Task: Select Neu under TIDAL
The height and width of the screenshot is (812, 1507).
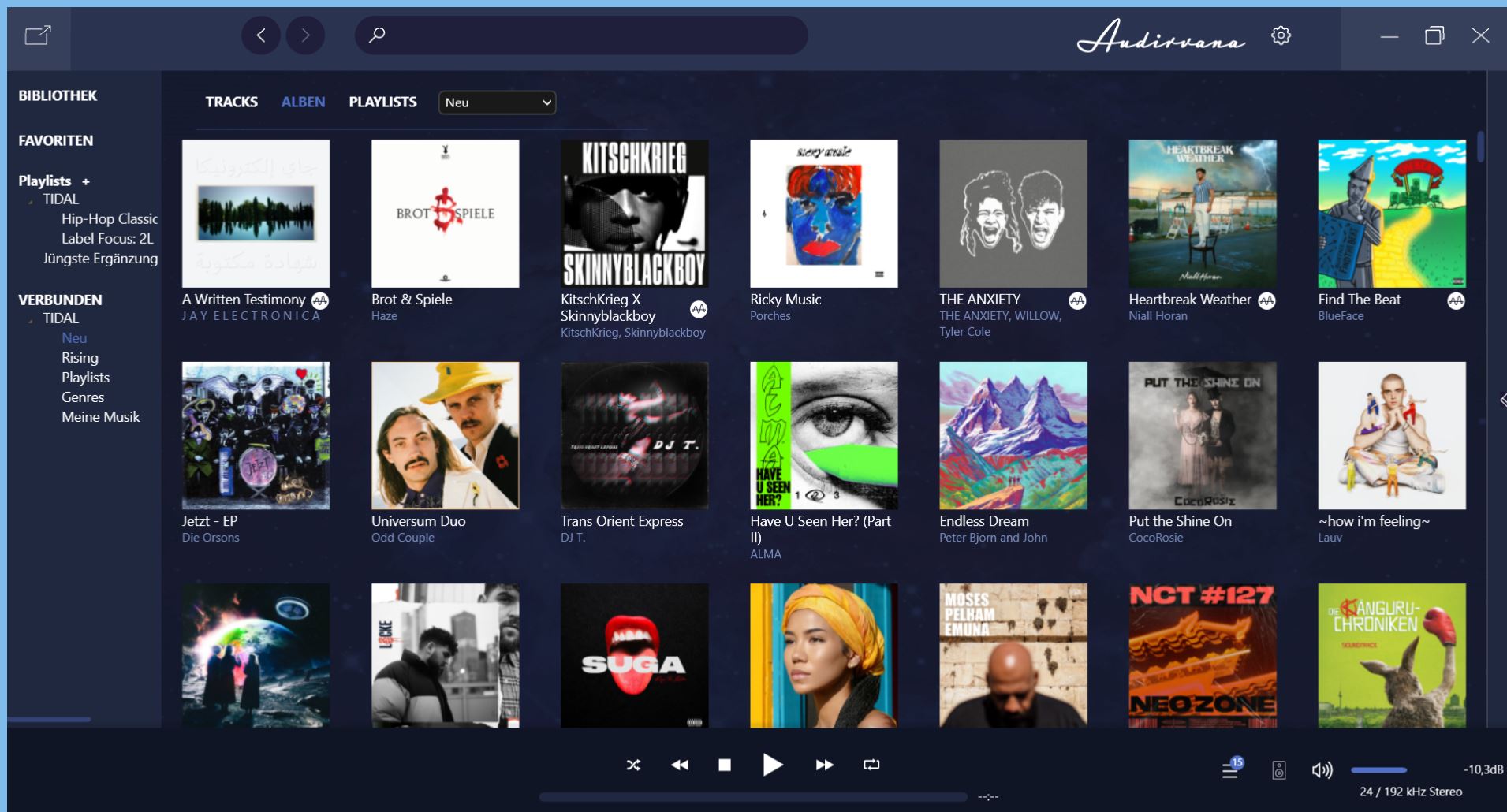Action: click(74, 337)
